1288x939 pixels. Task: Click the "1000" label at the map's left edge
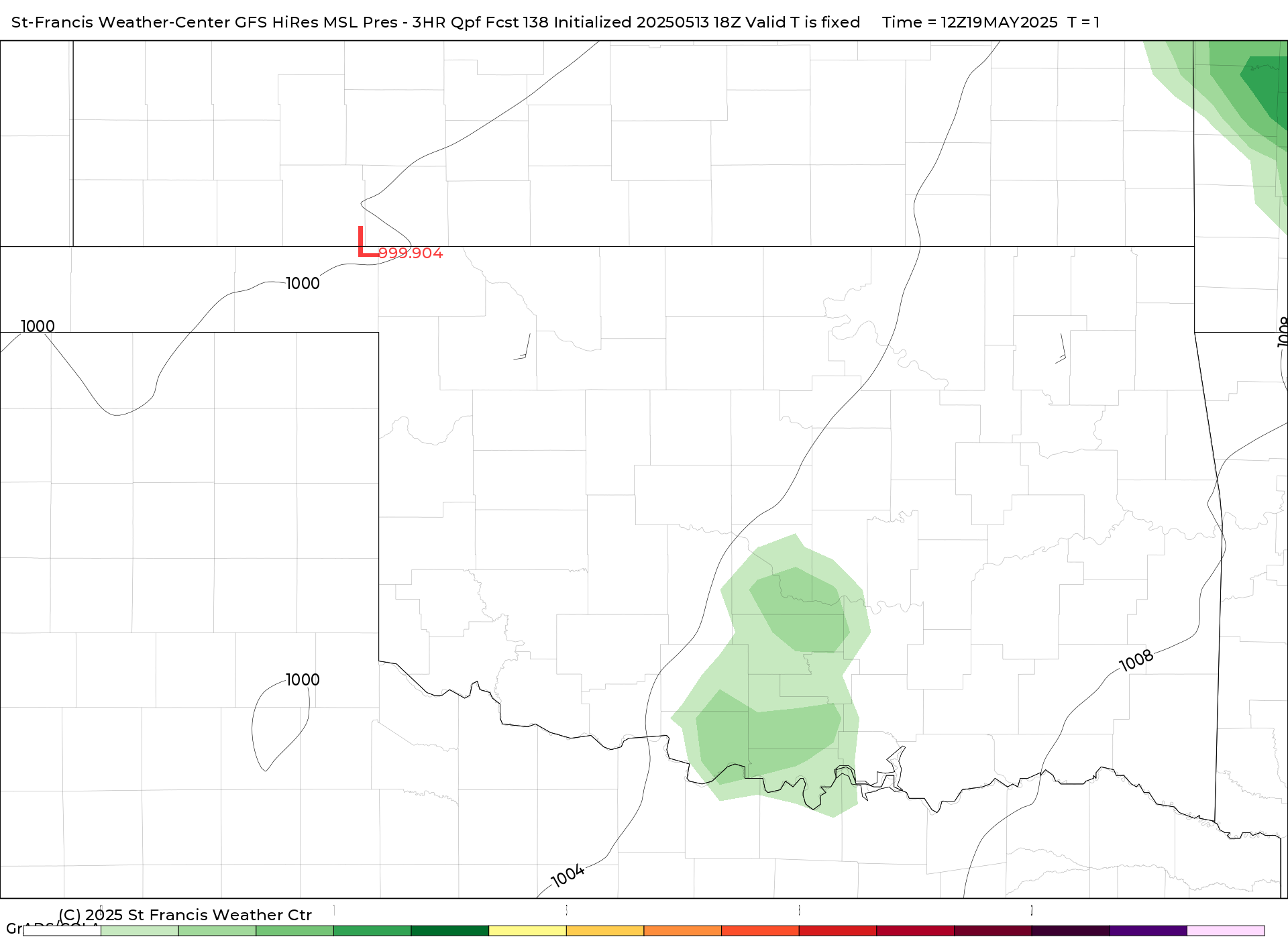38,327
